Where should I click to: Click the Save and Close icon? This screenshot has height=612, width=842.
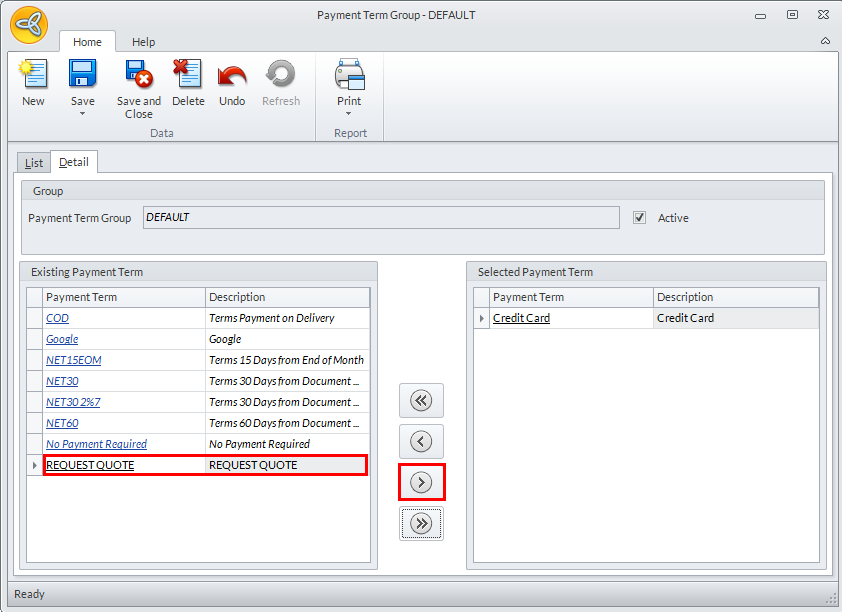[138, 75]
